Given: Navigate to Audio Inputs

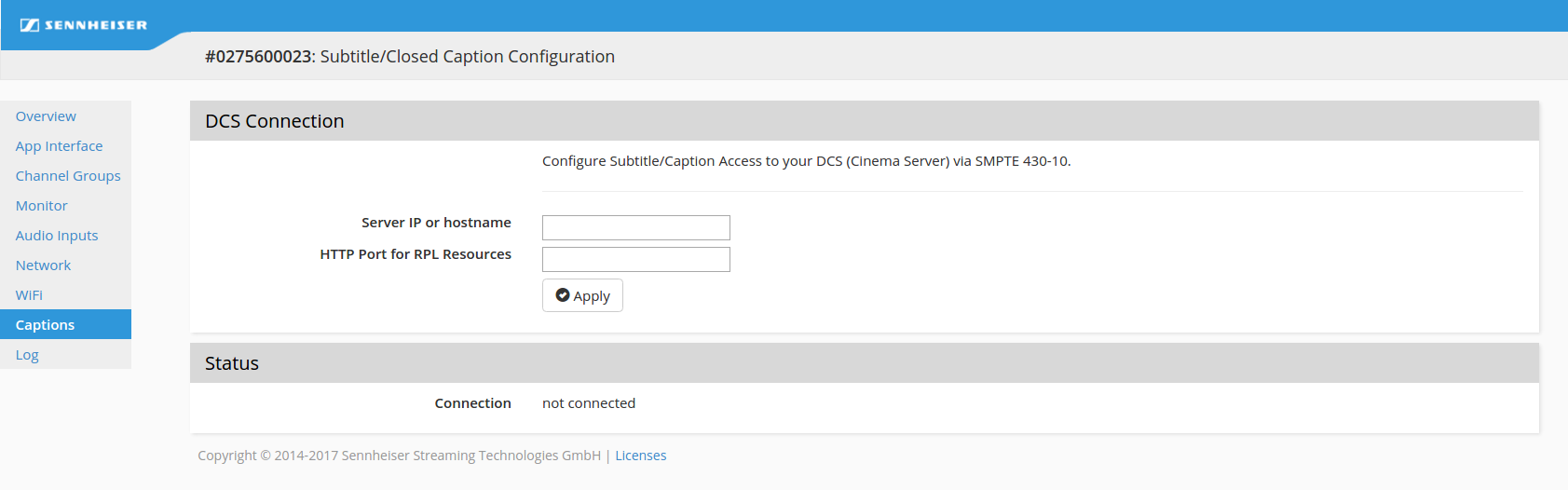Looking at the screenshot, I should point(57,236).
